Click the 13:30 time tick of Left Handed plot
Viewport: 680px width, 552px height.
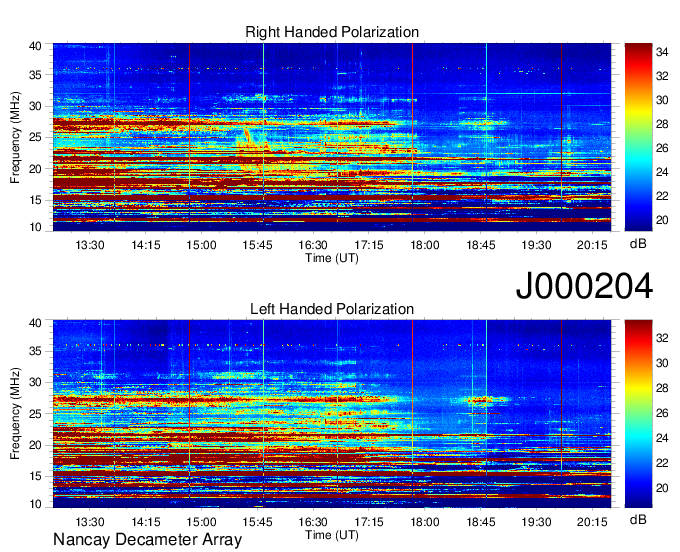coord(90,522)
